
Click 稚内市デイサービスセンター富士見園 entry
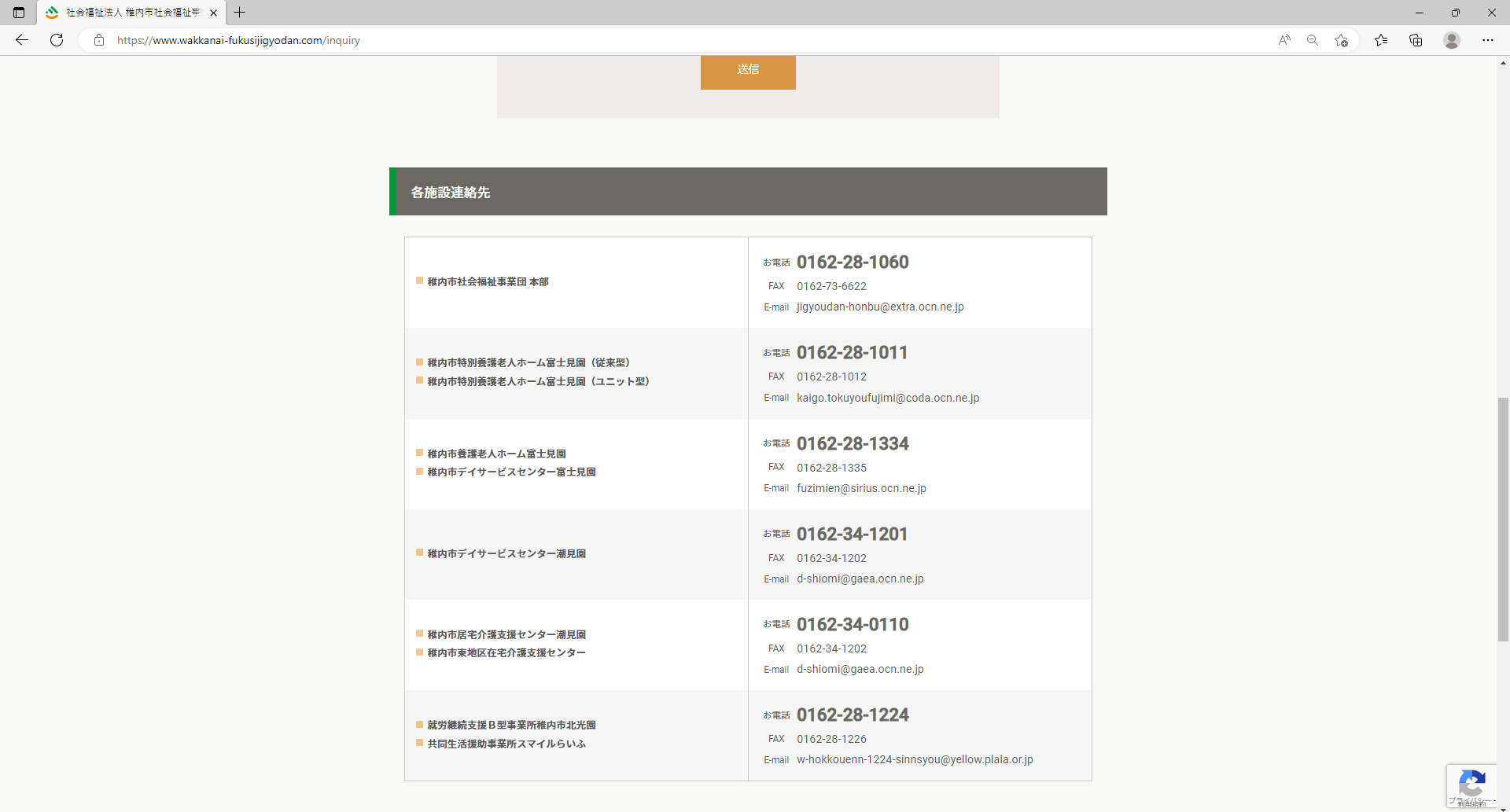click(511, 472)
